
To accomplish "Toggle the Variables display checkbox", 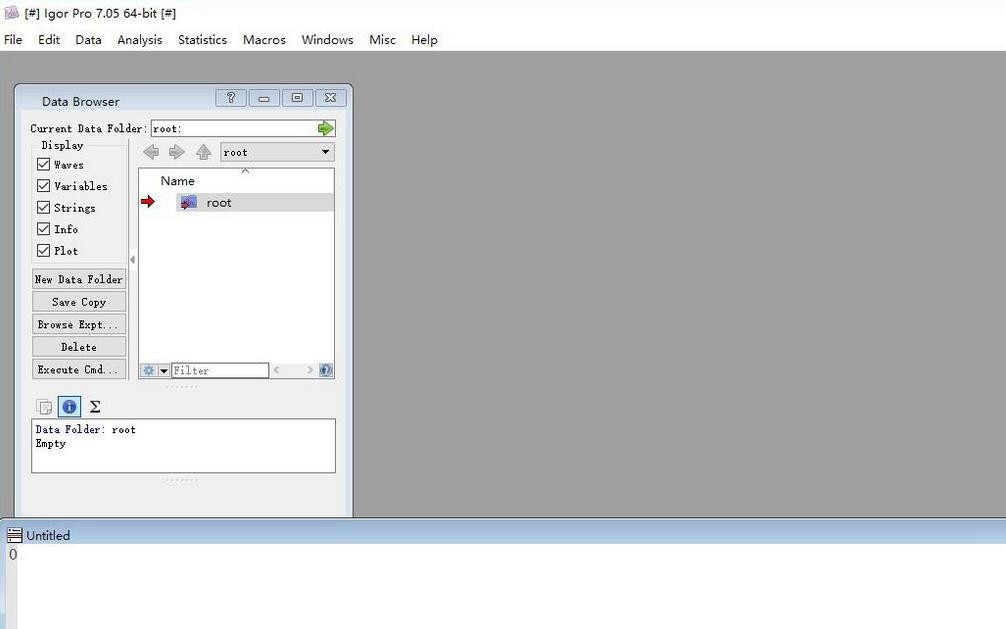I will click(x=44, y=186).
